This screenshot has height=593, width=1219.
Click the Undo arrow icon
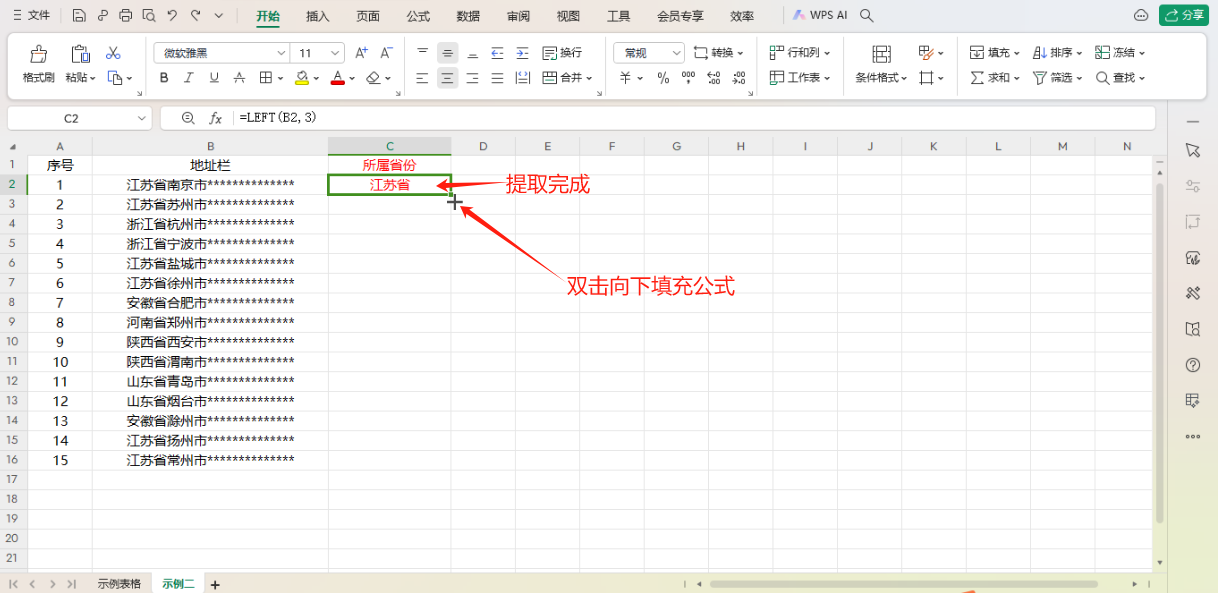click(172, 16)
